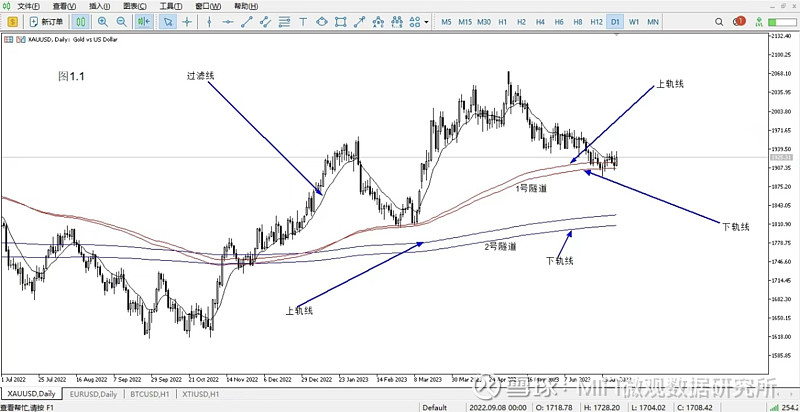The height and width of the screenshot is (412, 800).
Task: Click the chart shift triangle marker
Action: pyautogui.click(x=616, y=35)
